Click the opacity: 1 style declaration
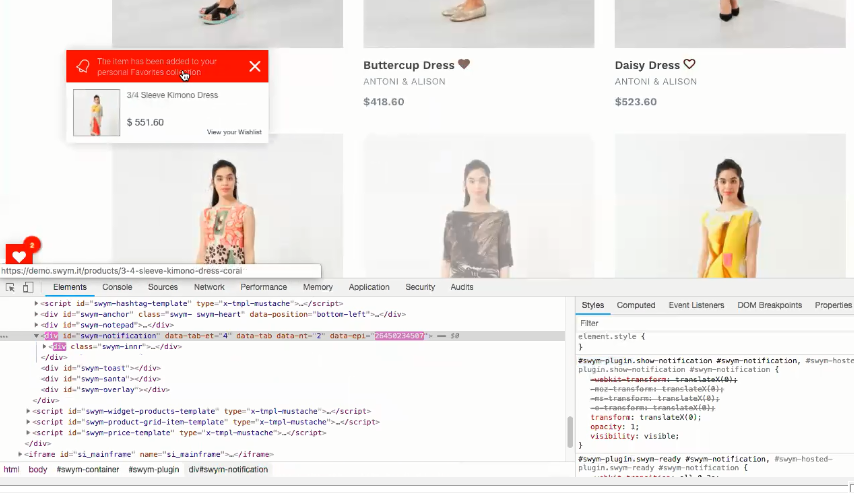Image resolution: width=854 pixels, height=493 pixels. [615, 427]
